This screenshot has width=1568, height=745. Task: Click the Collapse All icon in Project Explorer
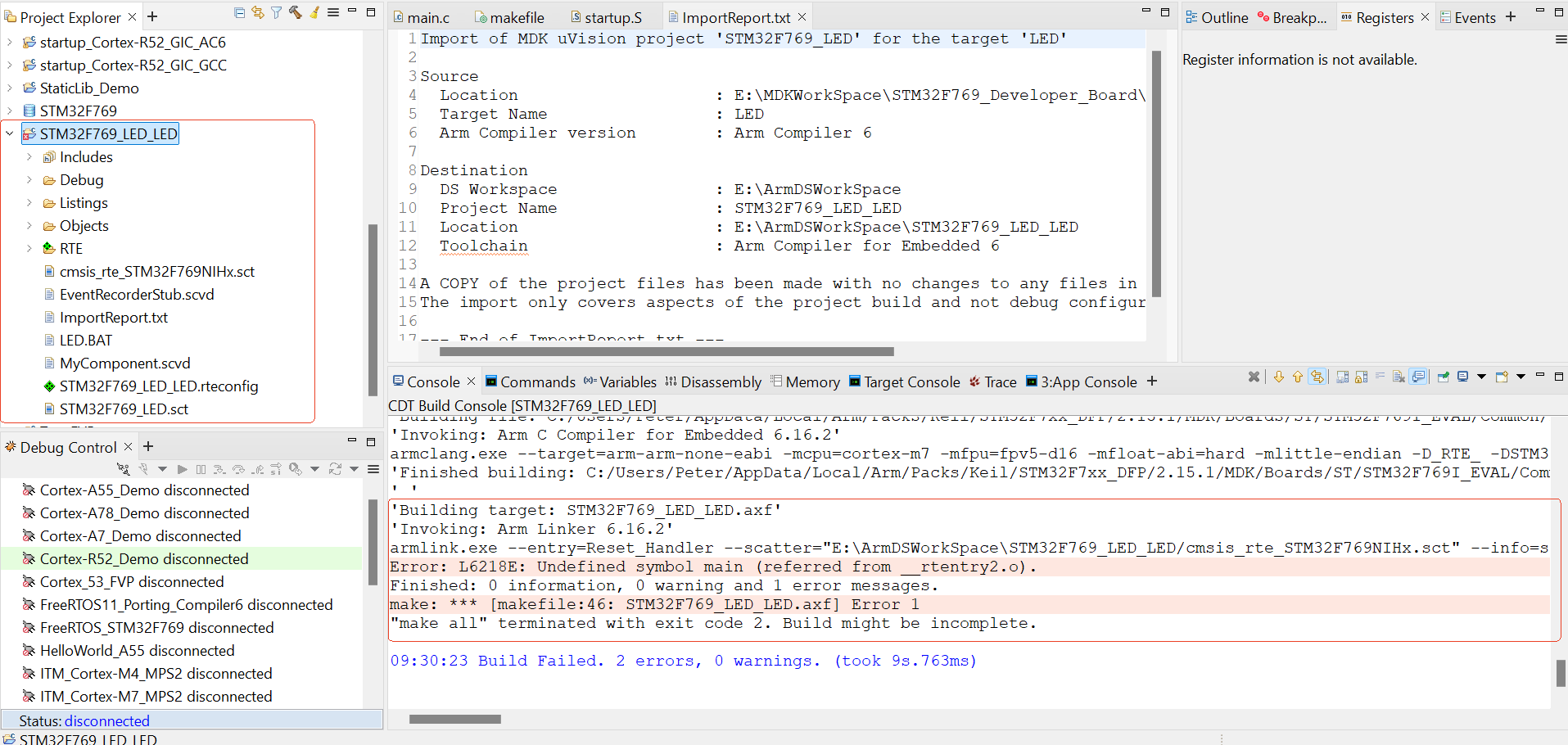pyautogui.click(x=239, y=12)
